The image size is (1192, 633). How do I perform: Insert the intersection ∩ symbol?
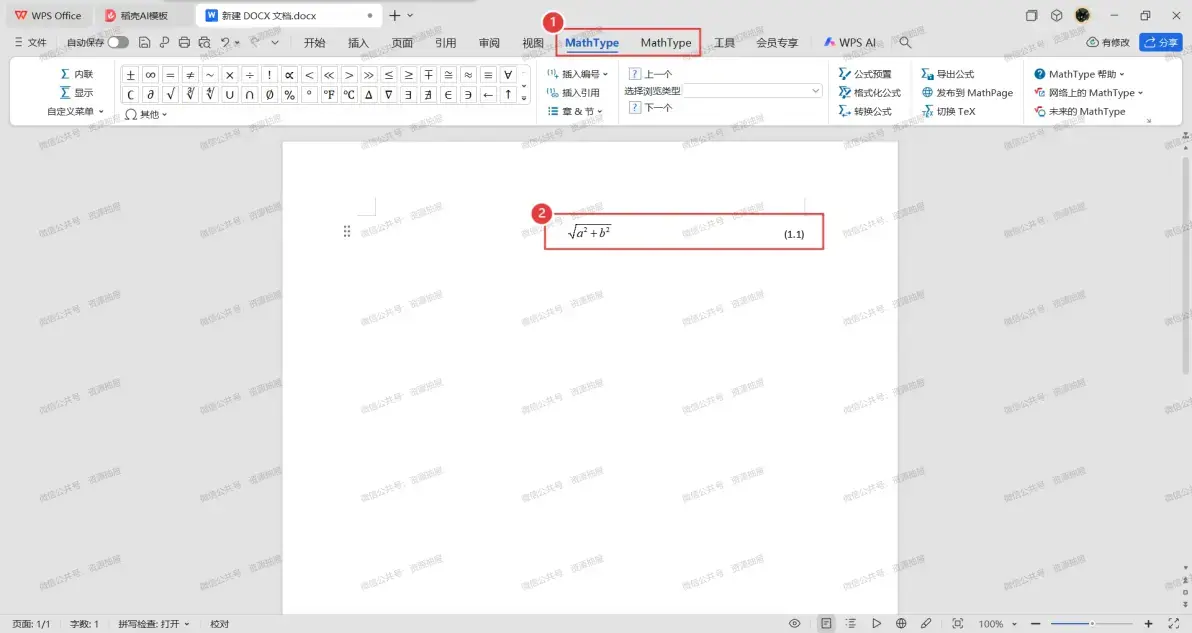[x=249, y=94]
